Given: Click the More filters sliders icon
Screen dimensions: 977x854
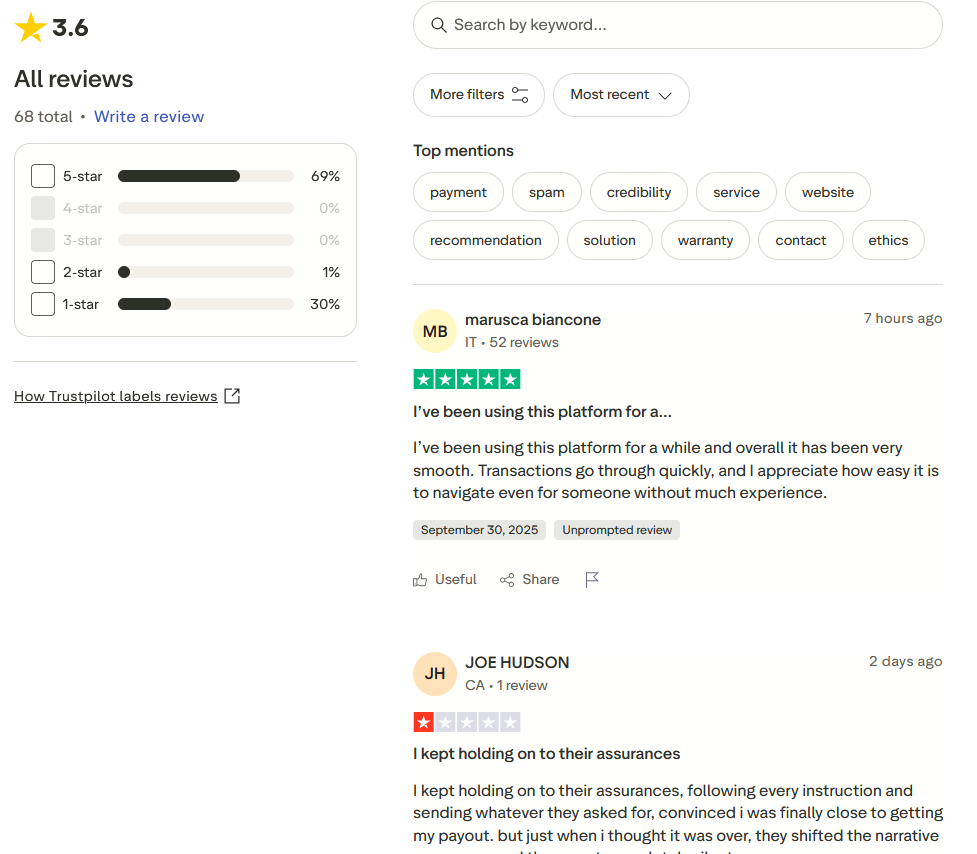Looking at the screenshot, I should click(520, 95).
